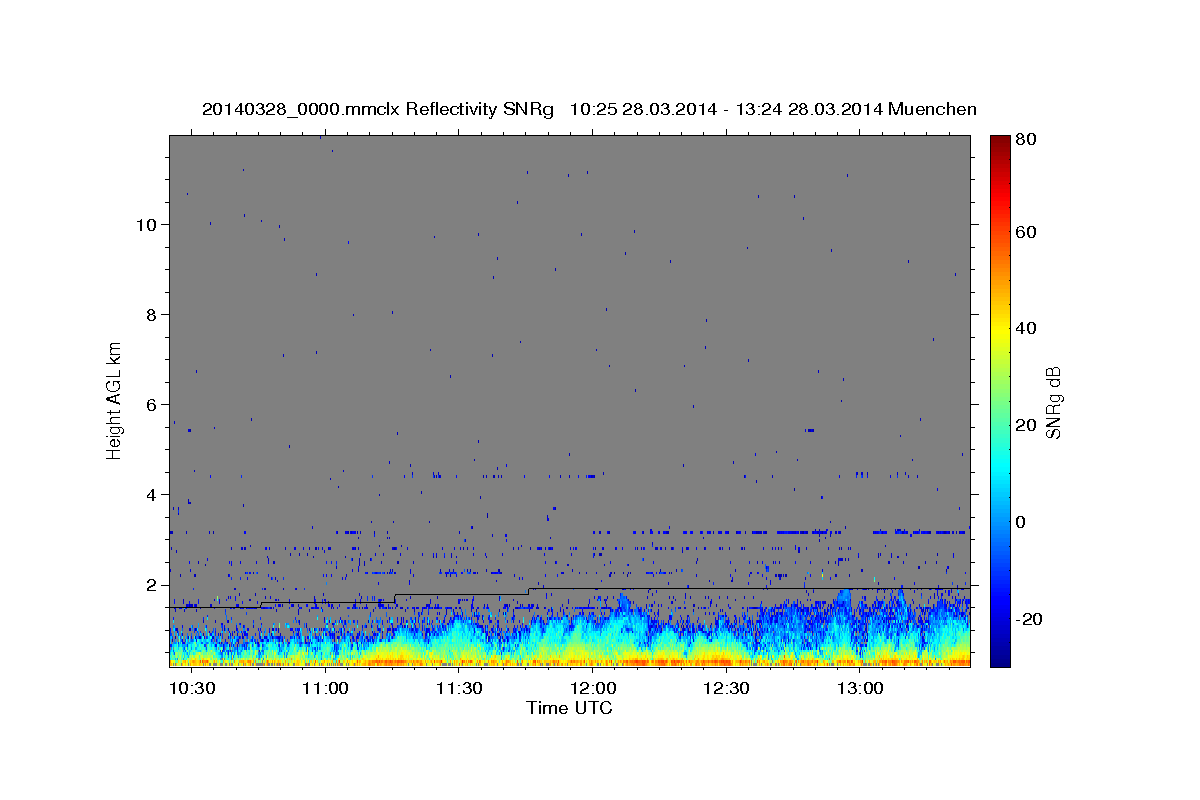
Task: Click the 'SNRg dB' colorbar label
Action: point(1053,402)
